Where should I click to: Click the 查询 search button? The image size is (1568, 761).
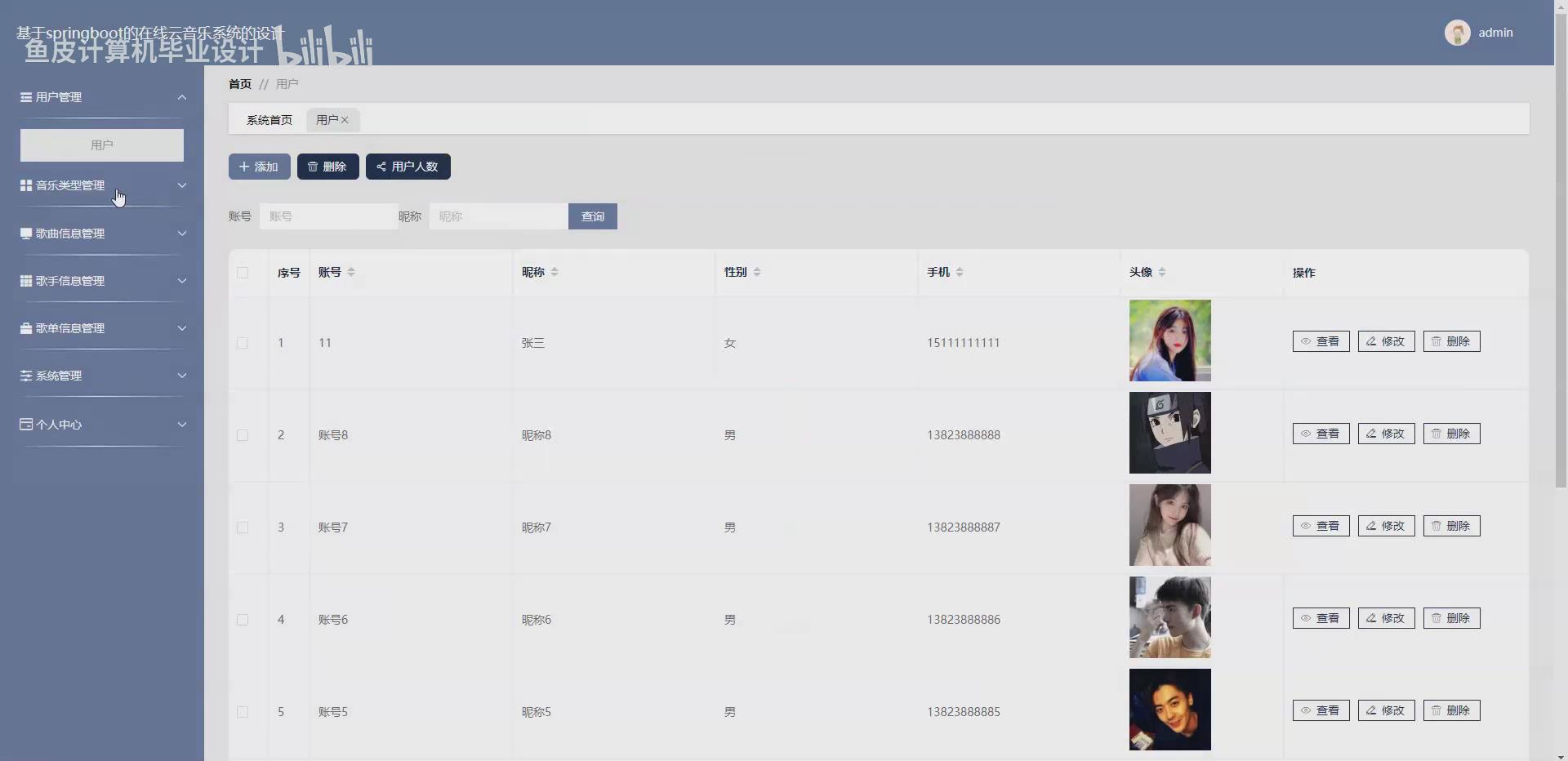pos(593,216)
